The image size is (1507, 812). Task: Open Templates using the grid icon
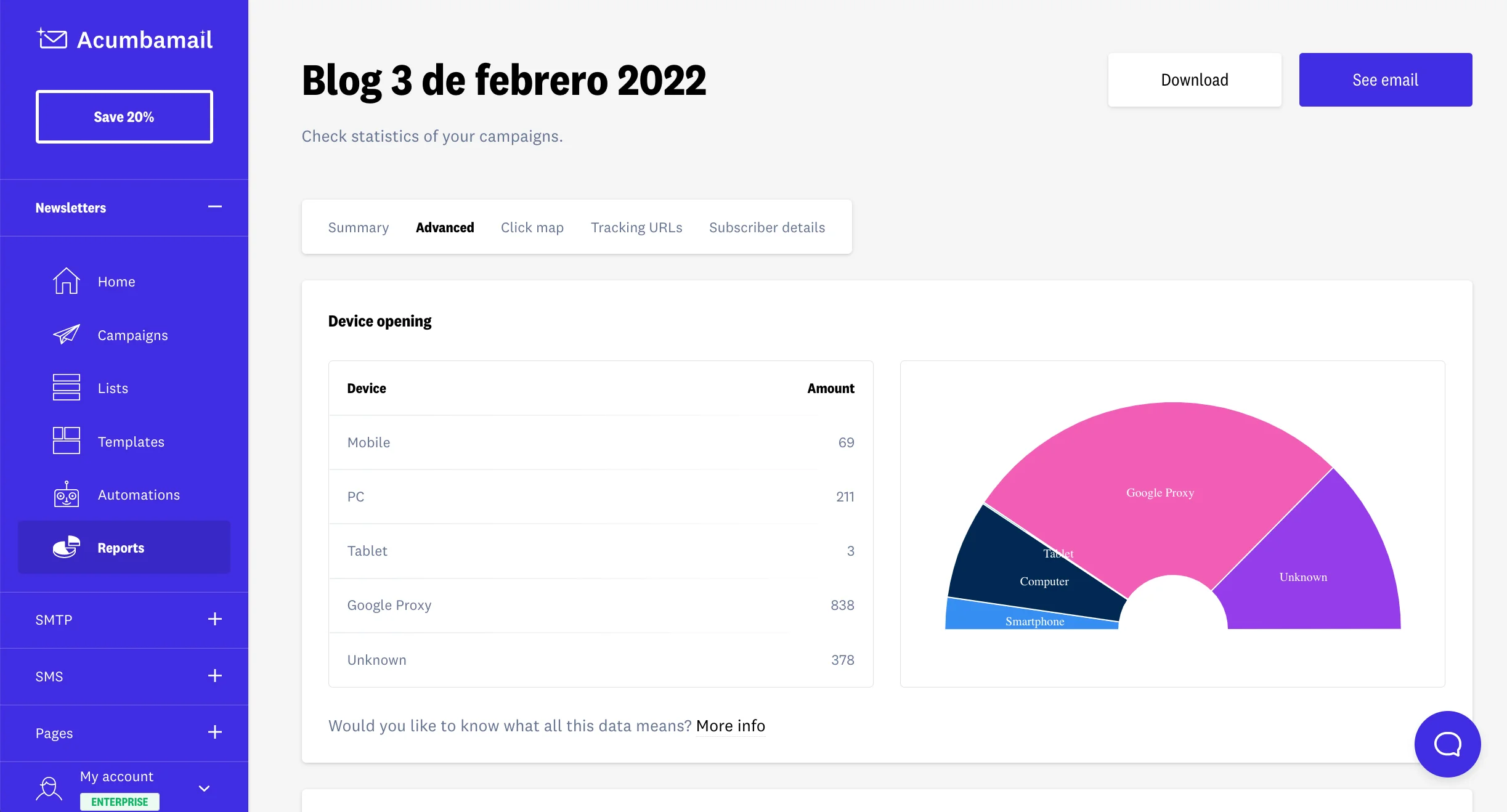pyautogui.click(x=66, y=441)
